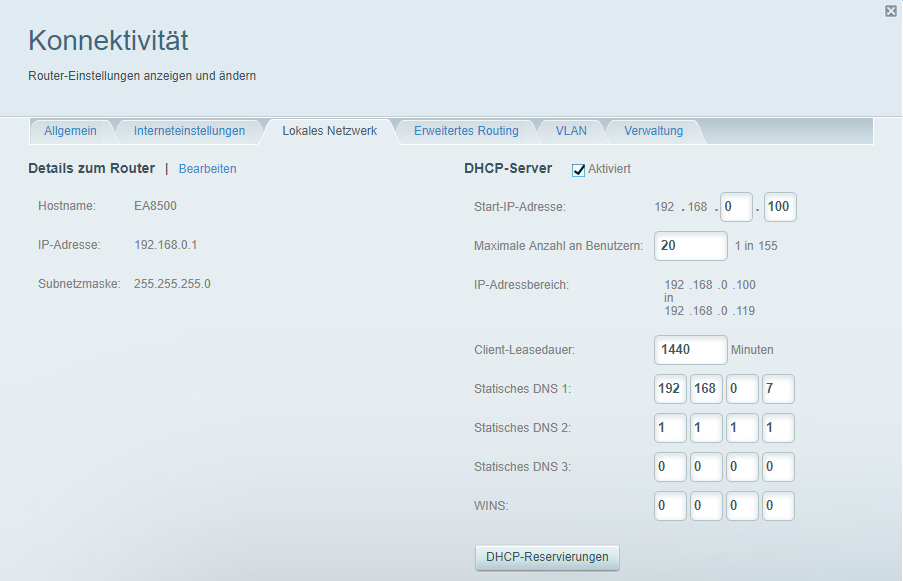Screen dimensions: 903x581
Task: Open the Interneteinstellungen tab
Action: (189, 131)
